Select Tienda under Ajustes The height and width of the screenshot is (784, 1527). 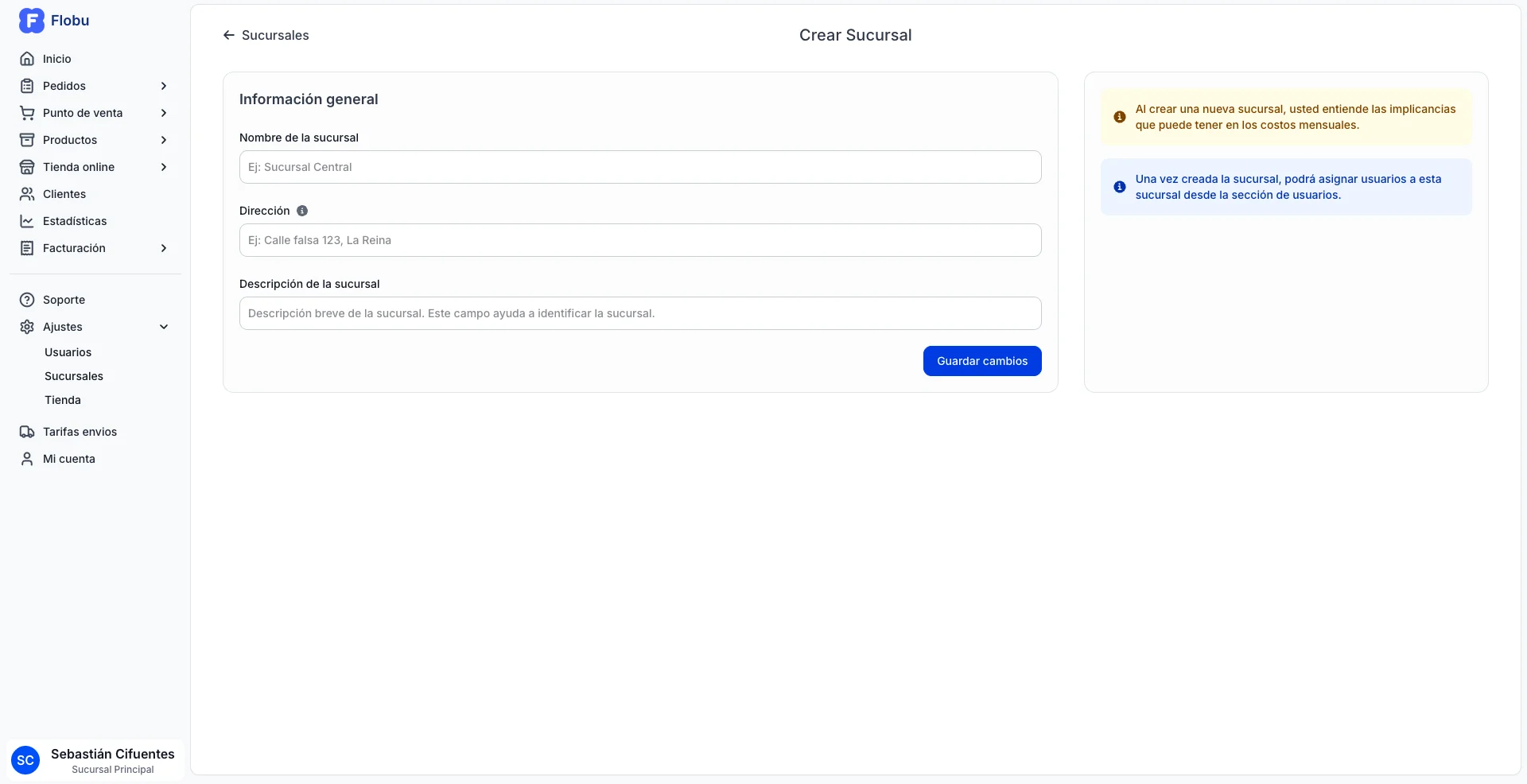coord(63,400)
